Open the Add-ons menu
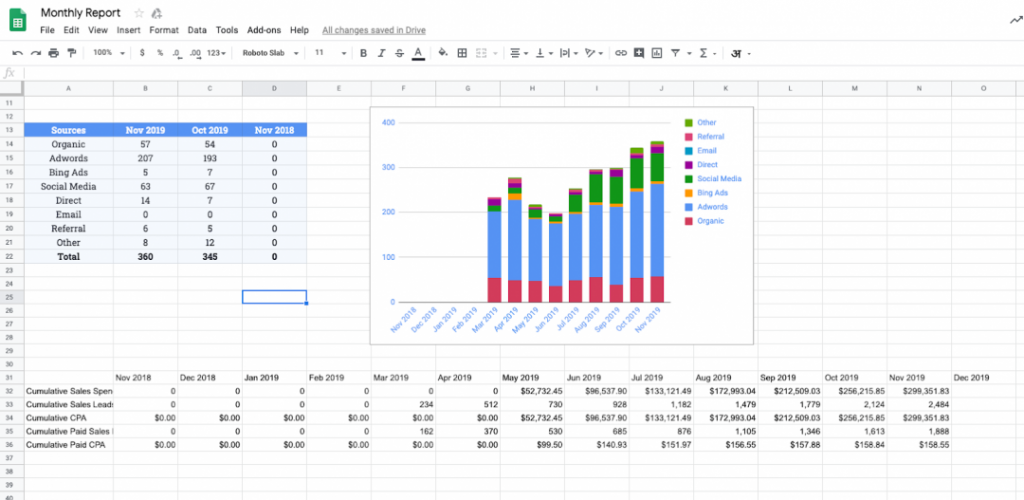This screenshot has height=500, width=1024. (x=264, y=30)
